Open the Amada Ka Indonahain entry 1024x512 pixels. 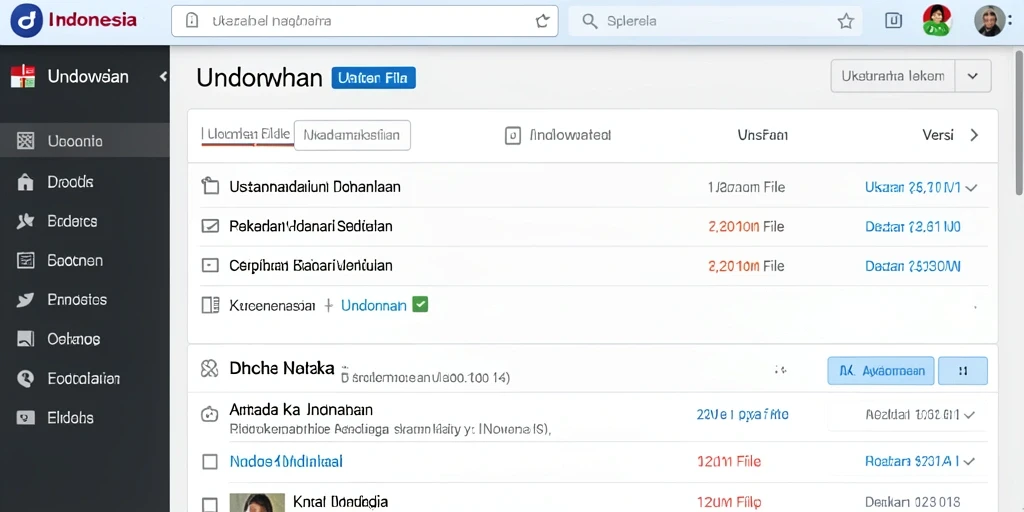301,410
